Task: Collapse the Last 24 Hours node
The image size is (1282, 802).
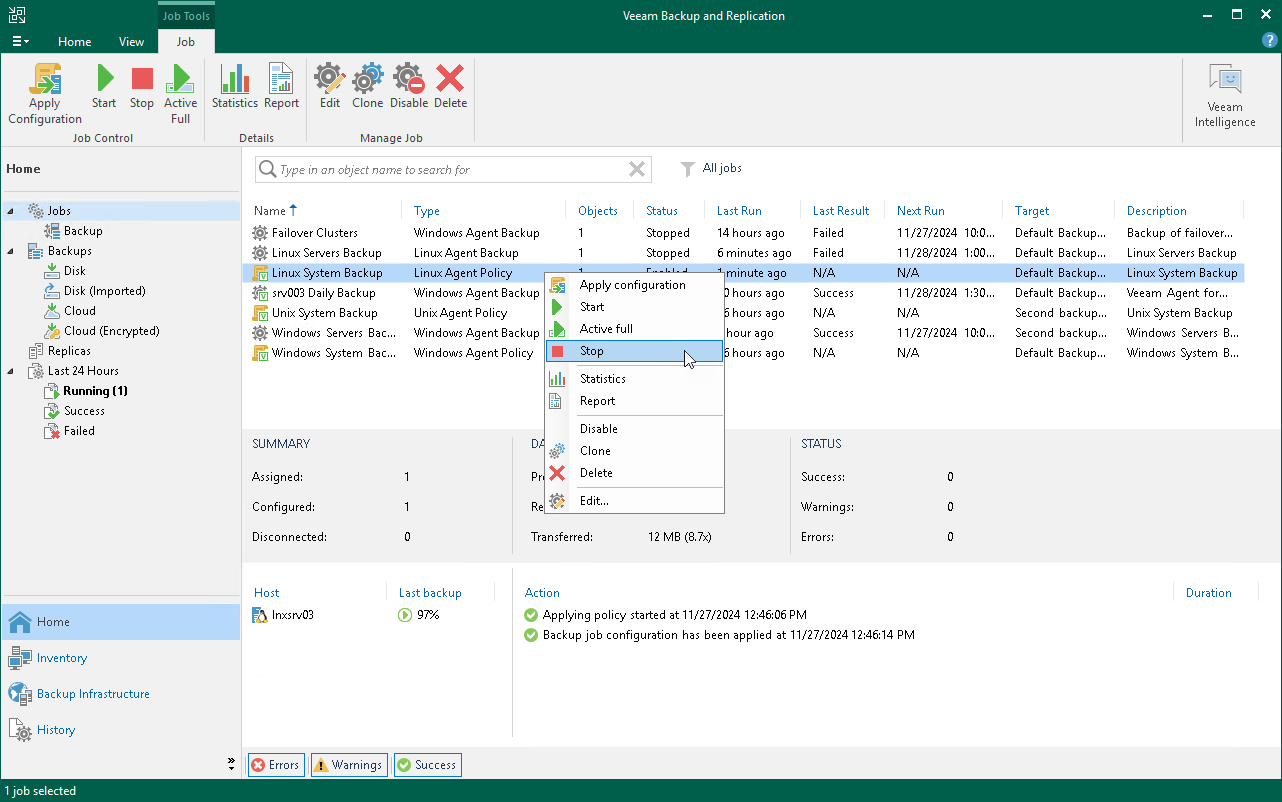Action: tap(11, 371)
